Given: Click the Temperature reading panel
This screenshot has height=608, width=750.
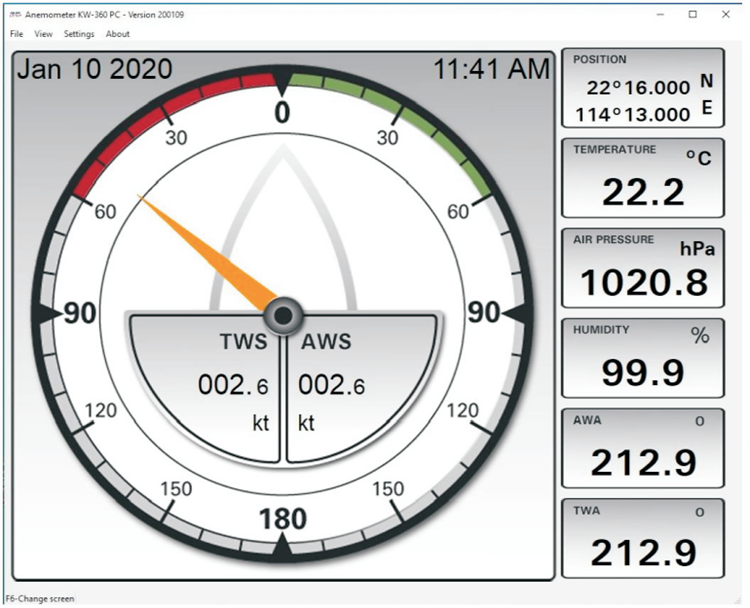Looking at the screenshot, I should [642, 178].
